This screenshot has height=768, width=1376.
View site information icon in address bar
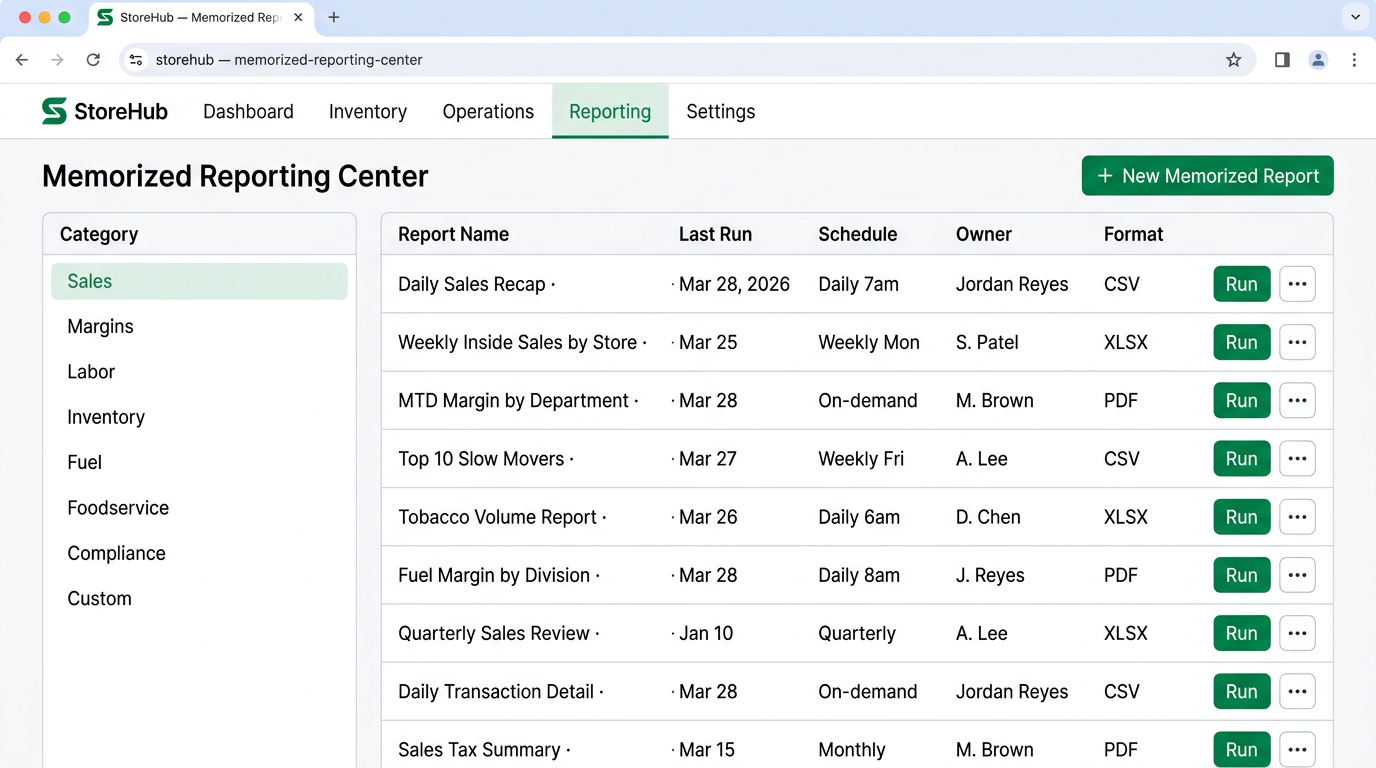coord(137,60)
